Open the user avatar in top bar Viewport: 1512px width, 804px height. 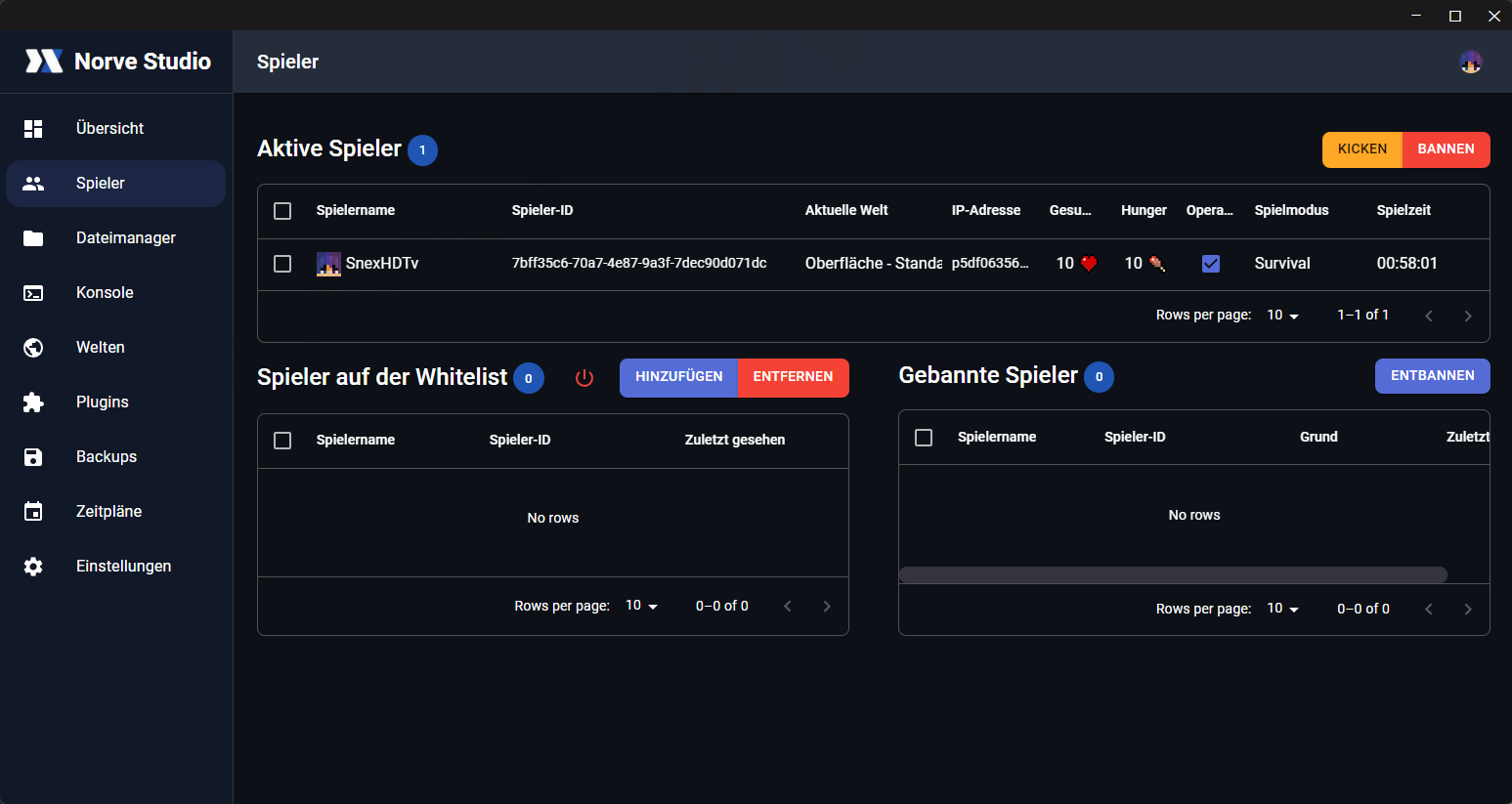pyautogui.click(x=1470, y=63)
